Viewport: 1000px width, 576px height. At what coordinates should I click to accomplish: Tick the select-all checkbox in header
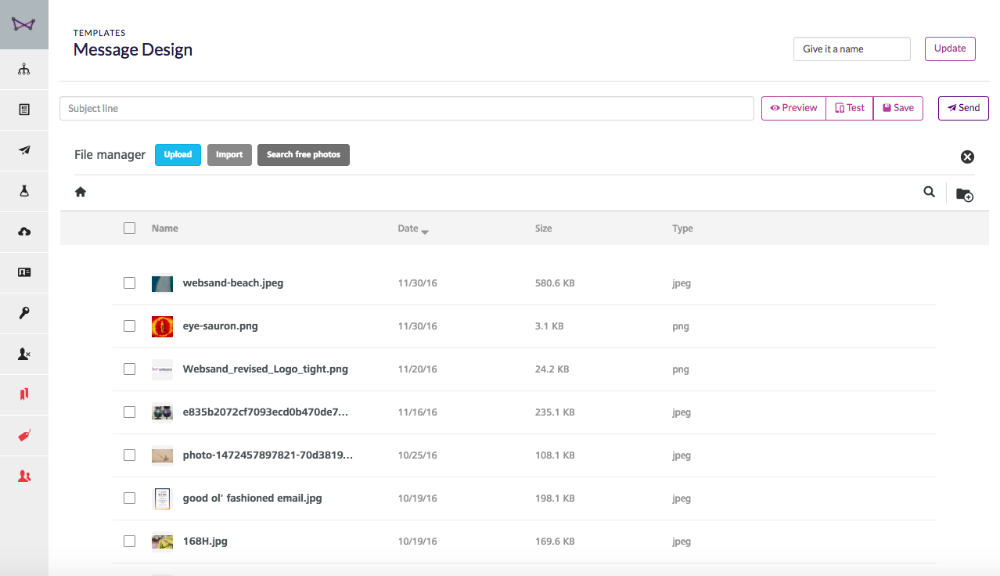pos(129,228)
